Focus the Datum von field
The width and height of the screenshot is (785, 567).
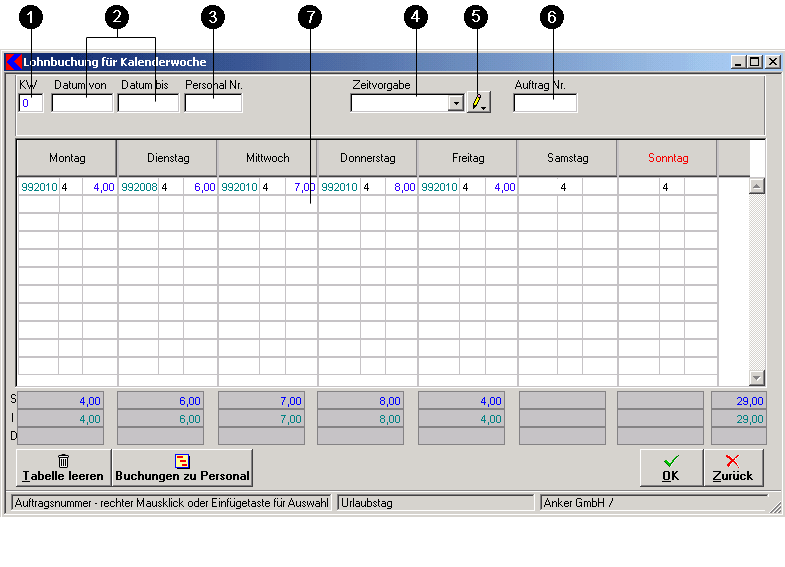(x=82, y=103)
